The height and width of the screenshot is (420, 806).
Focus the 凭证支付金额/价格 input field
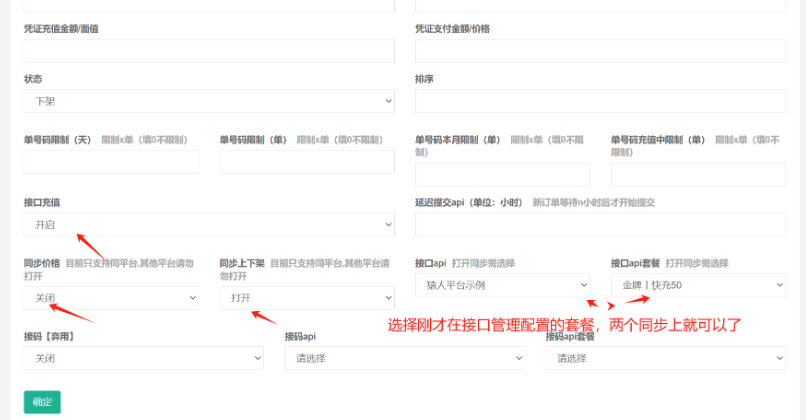600,51
